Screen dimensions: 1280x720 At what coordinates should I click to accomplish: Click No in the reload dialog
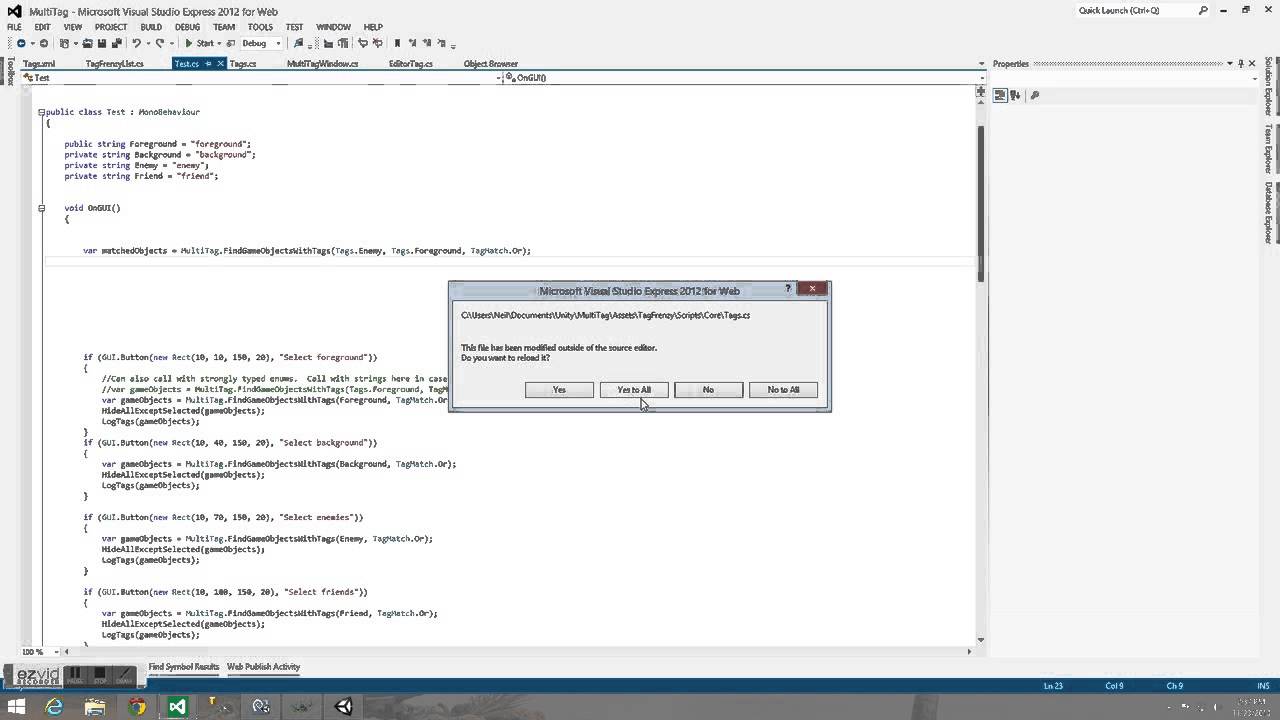click(708, 390)
